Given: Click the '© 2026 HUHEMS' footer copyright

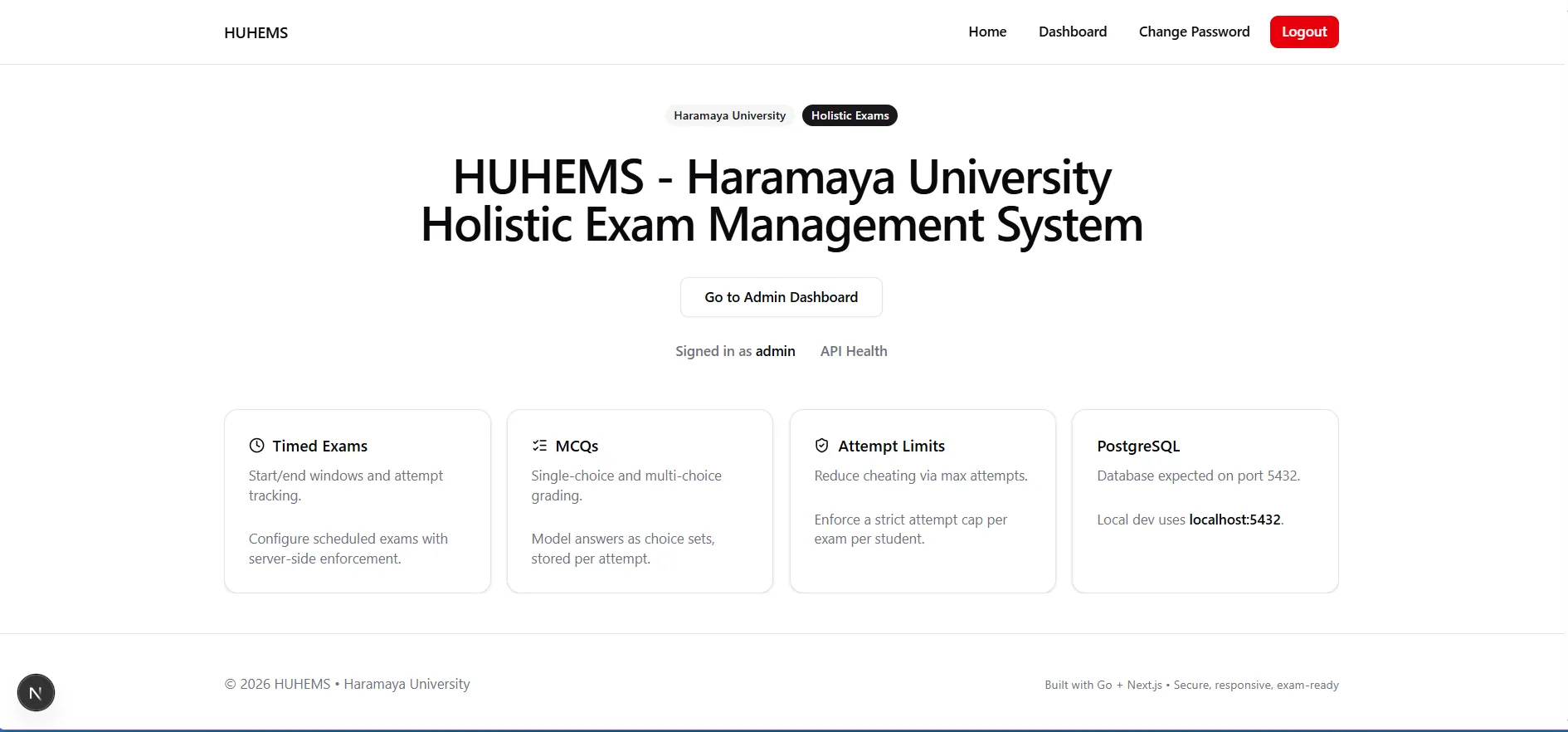Looking at the screenshot, I should coord(277,684).
